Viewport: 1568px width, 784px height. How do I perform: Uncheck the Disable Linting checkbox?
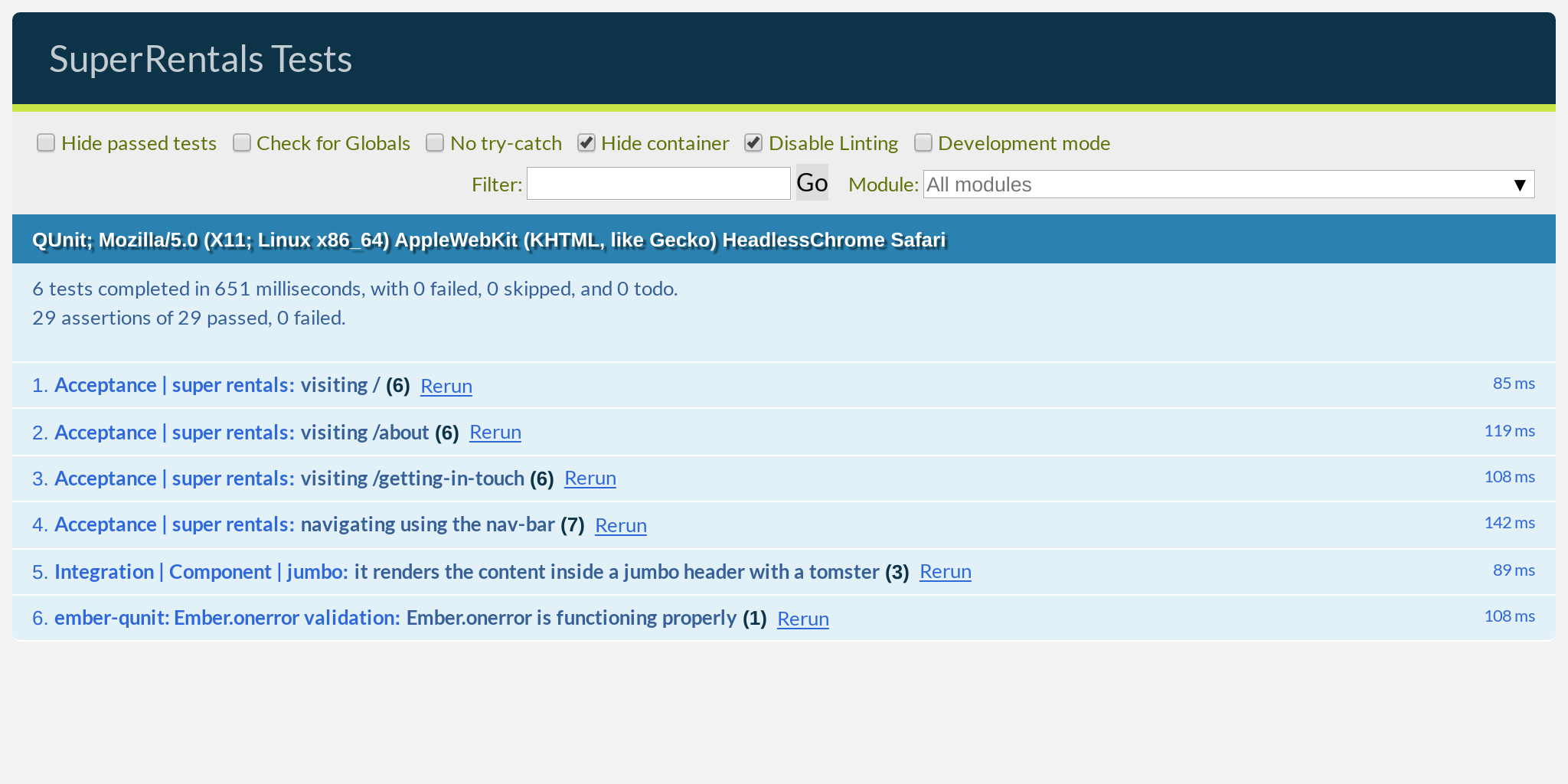(753, 143)
